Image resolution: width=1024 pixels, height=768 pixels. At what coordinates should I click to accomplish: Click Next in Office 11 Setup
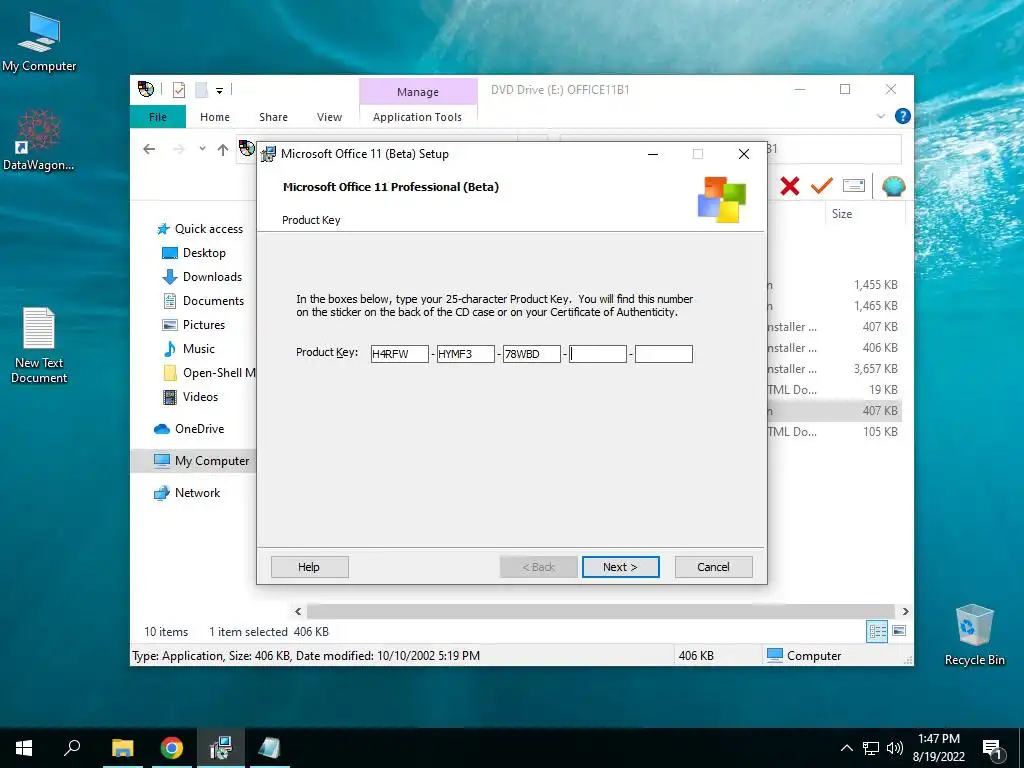click(x=620, y=567)
